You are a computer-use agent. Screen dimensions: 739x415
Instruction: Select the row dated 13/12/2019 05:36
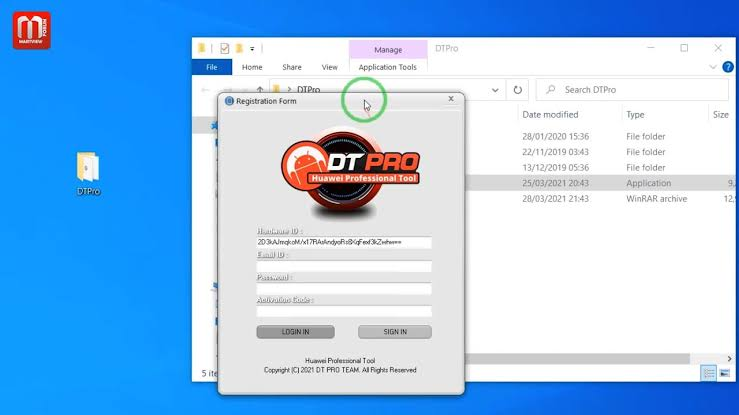[x=599, y=167]
